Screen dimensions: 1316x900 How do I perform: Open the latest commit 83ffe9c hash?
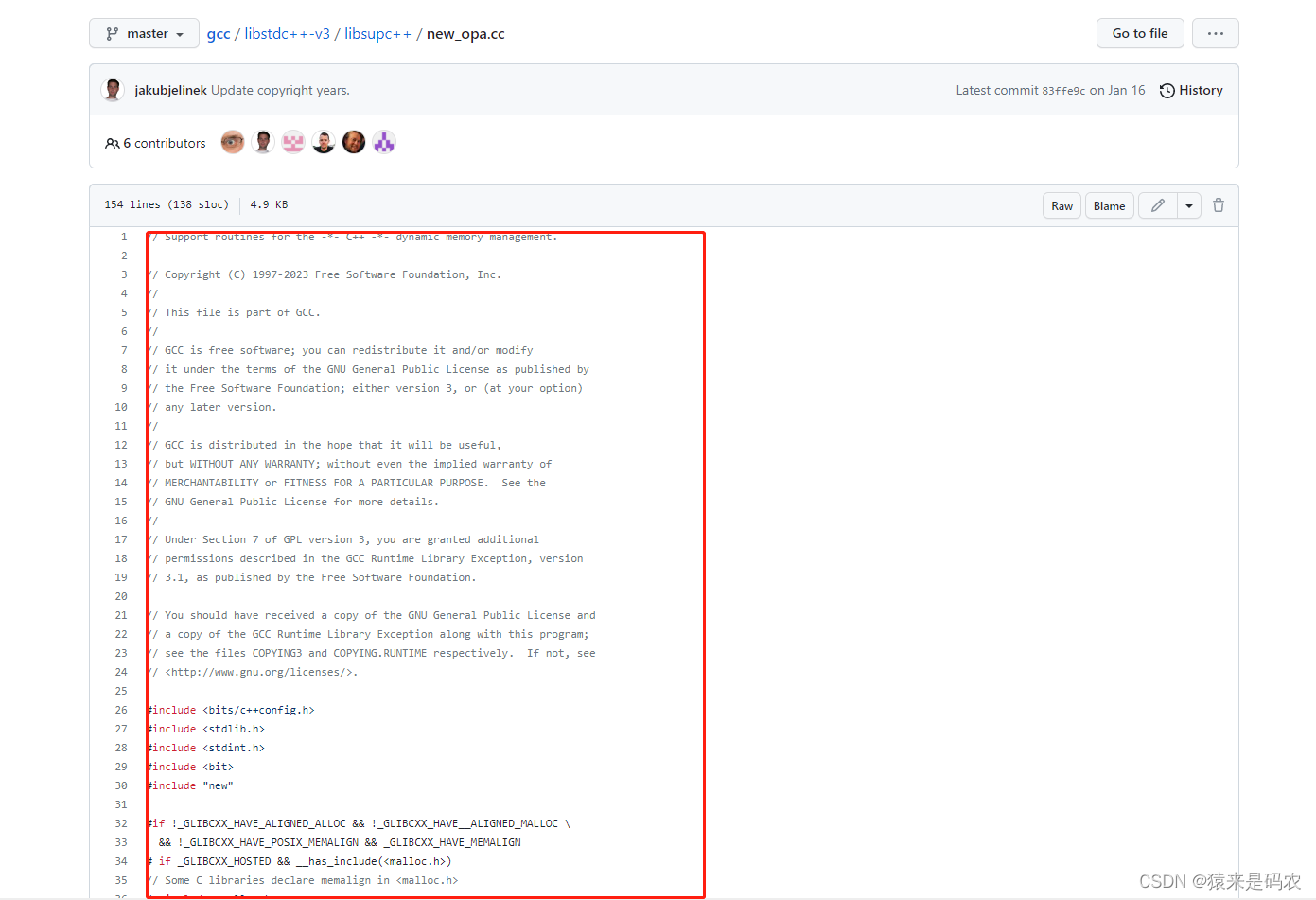[x=1063, y=91]
